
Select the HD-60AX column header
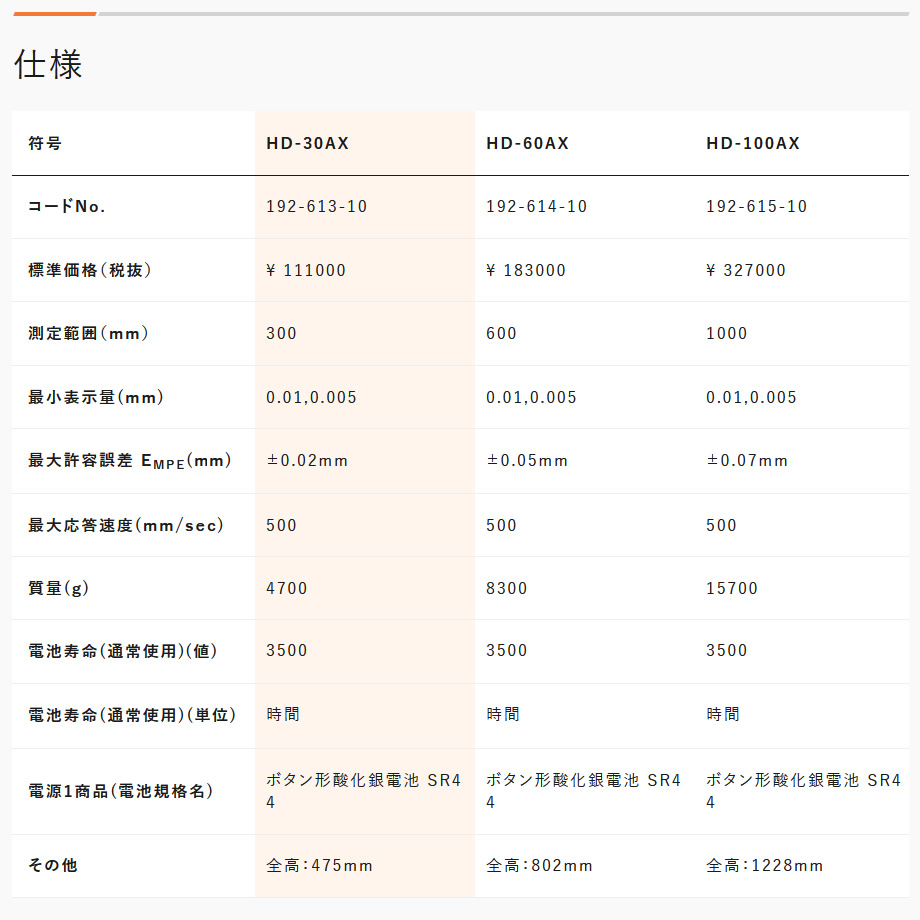pyautogui.click(x=527, y=143)
